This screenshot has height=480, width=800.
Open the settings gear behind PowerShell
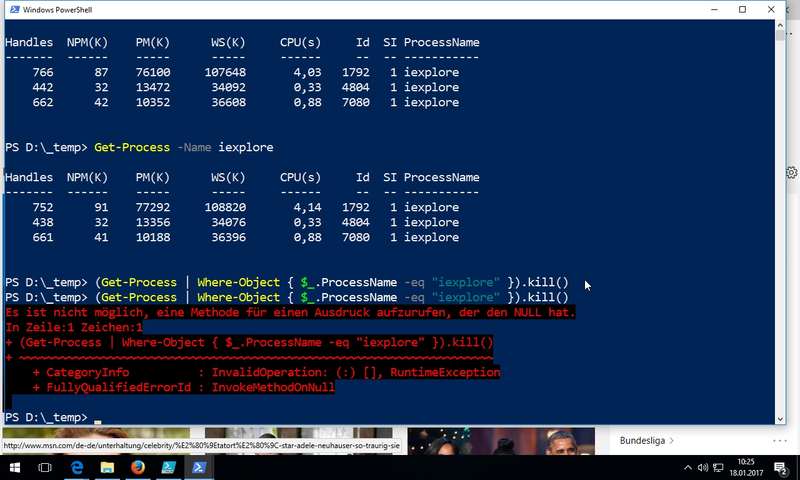792,172
